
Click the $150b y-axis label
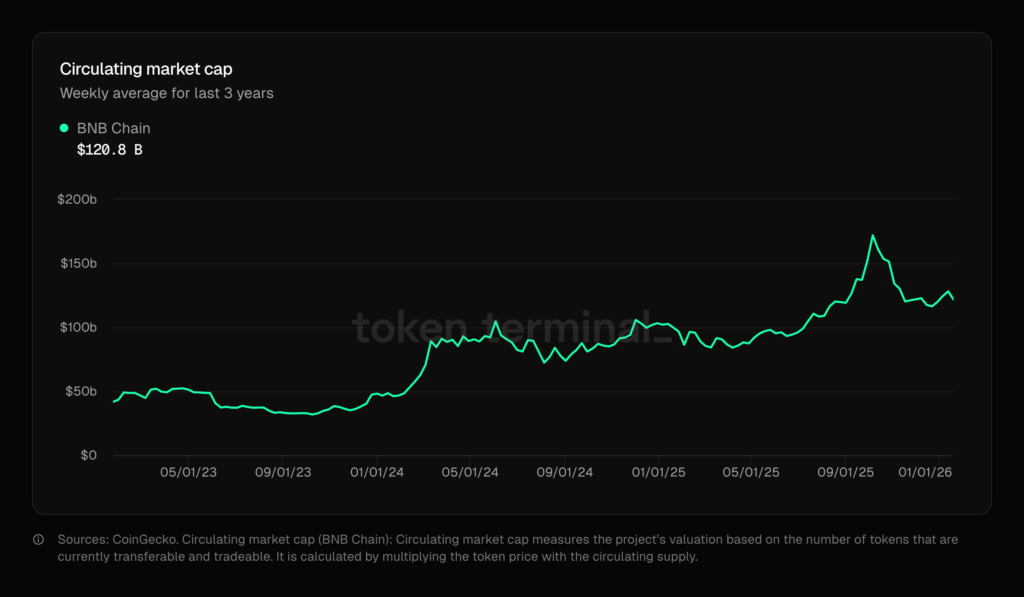click(77, 264)
